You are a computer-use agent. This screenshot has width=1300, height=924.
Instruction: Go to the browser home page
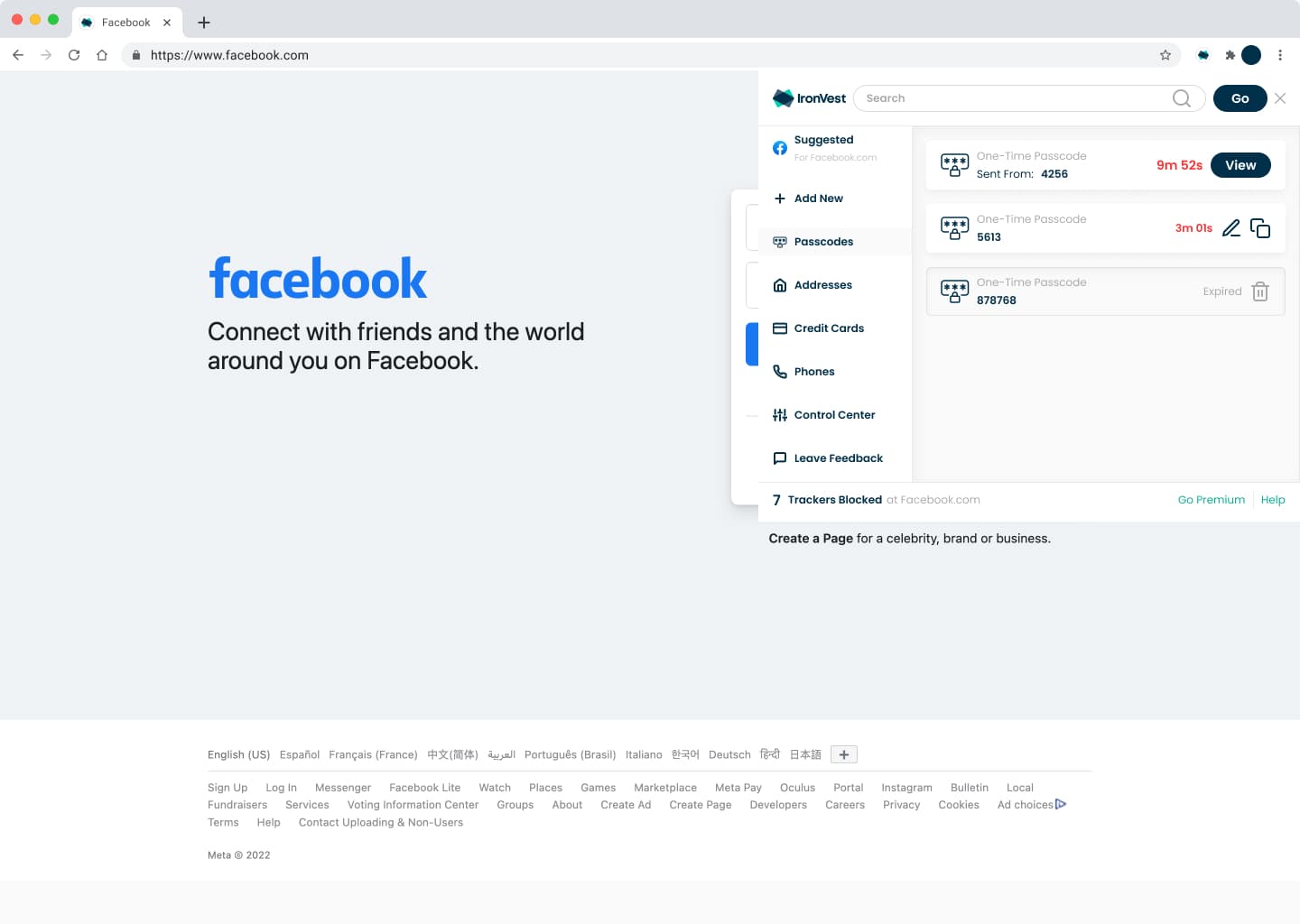102,55
